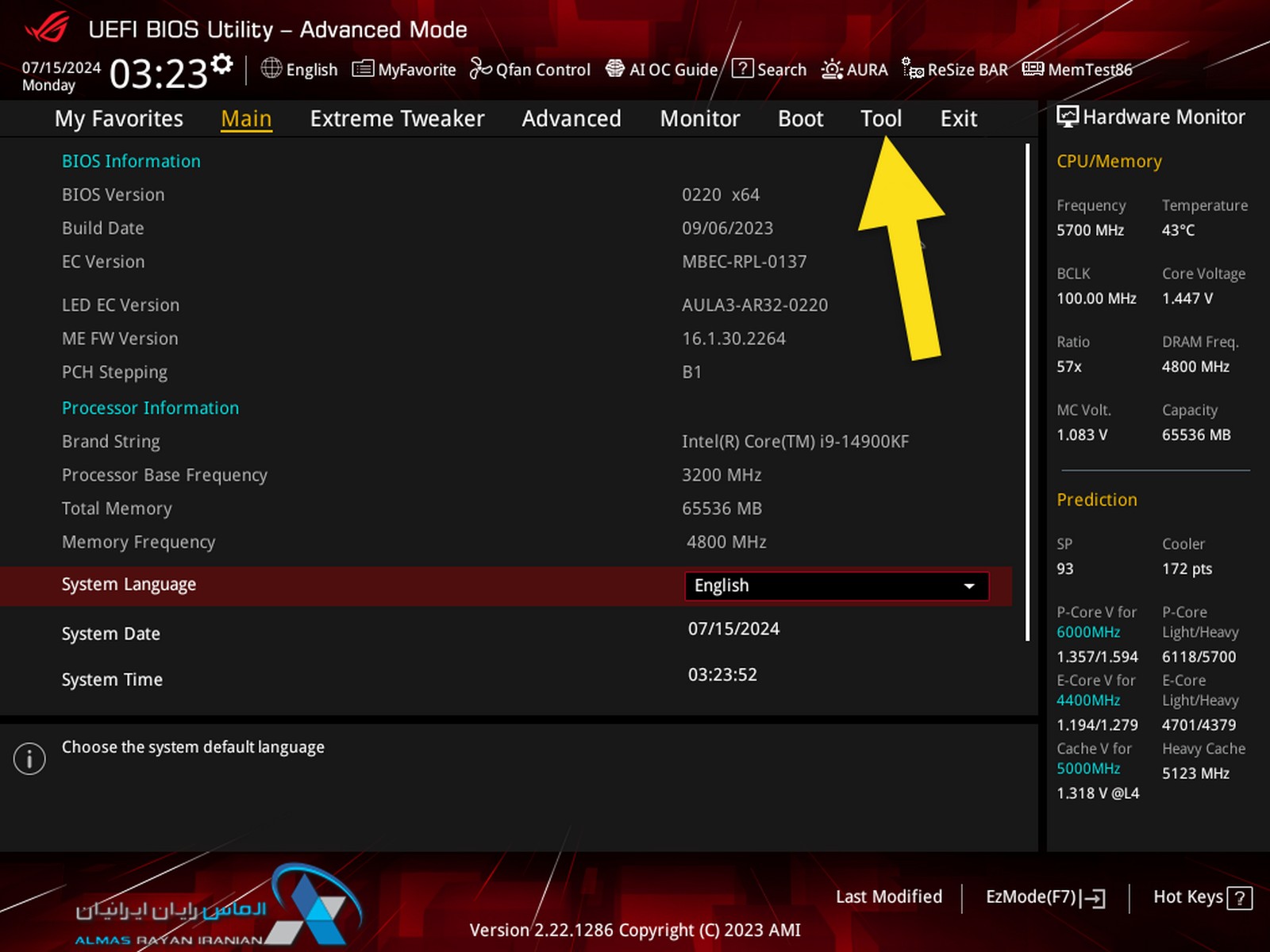Click the main panel vertical scrollbar
This screenshot has width=1270, height=952.
pyautogui.click(x=1028, y=392)
